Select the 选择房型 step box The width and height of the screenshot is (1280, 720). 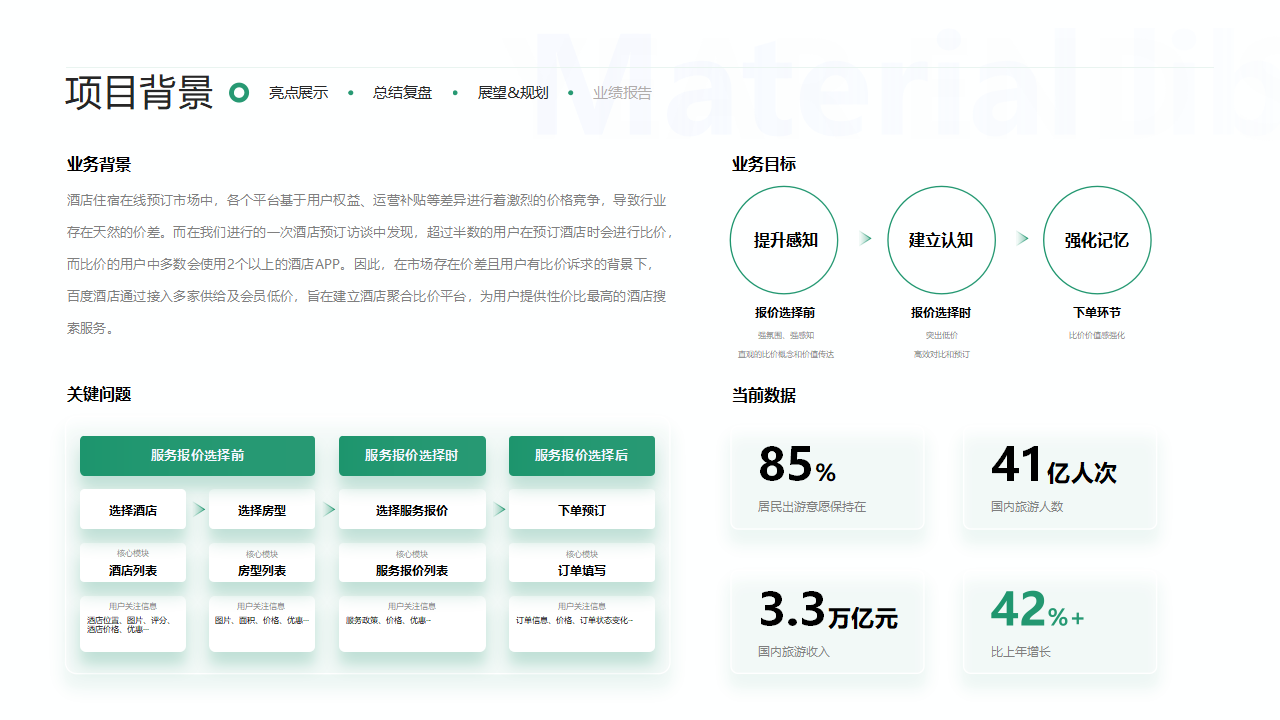point(262,510)
